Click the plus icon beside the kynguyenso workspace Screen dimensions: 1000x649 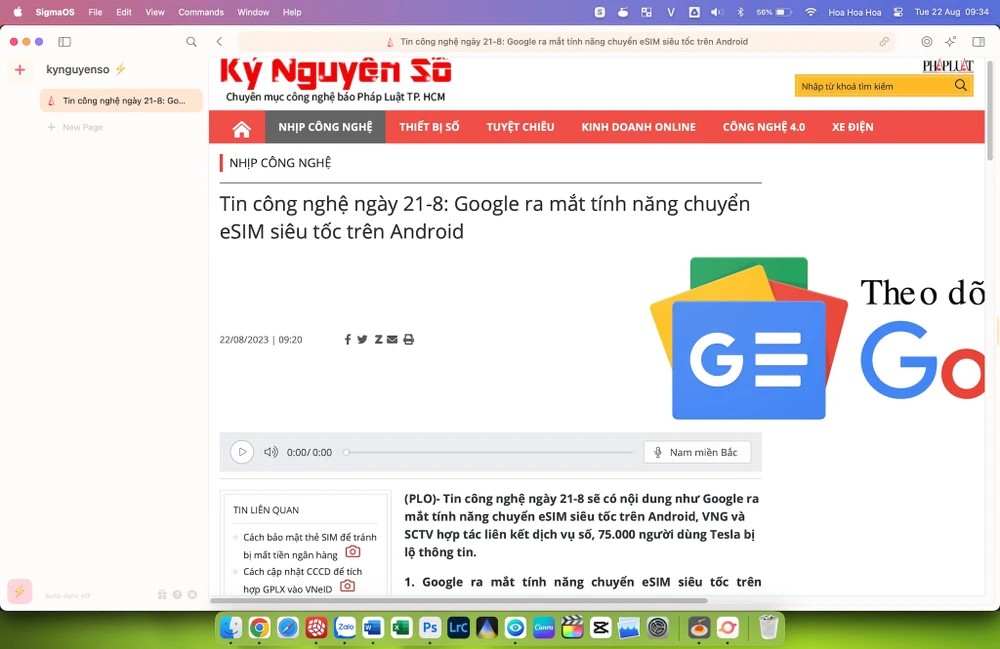click(20, 70)
